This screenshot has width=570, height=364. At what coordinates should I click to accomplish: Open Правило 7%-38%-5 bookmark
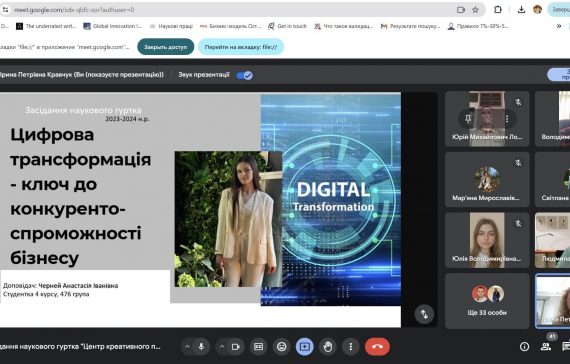[x=478, y=26]
